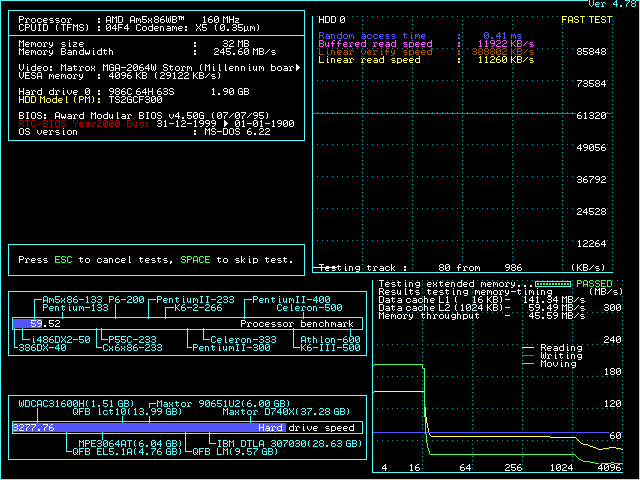Click the IBM DTLA 307030 drive label
This screenshot has width=640, height=480.
(x=272, y=441)
